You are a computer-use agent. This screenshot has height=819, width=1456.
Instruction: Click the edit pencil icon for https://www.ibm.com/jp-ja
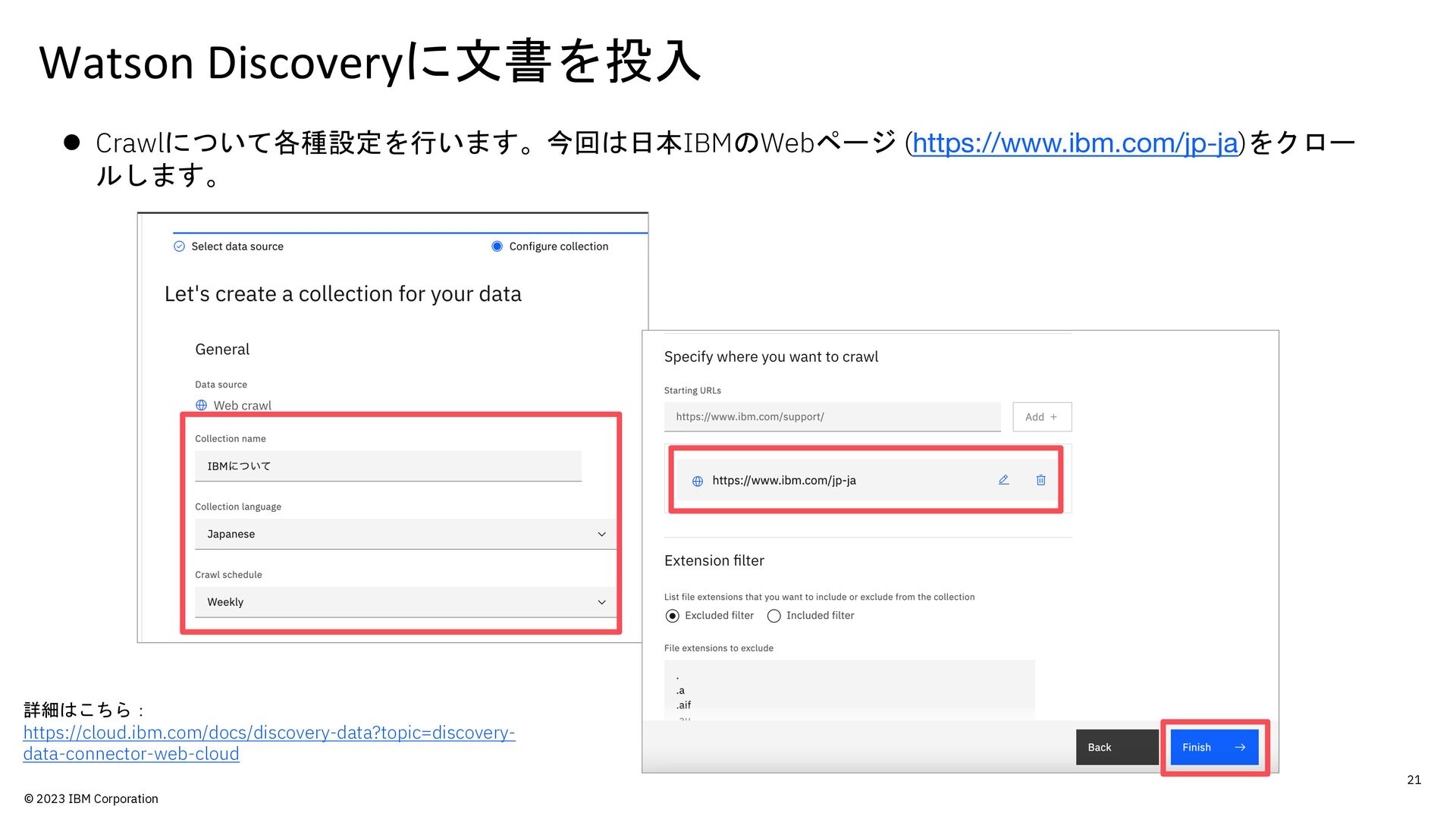(1003, 480)
